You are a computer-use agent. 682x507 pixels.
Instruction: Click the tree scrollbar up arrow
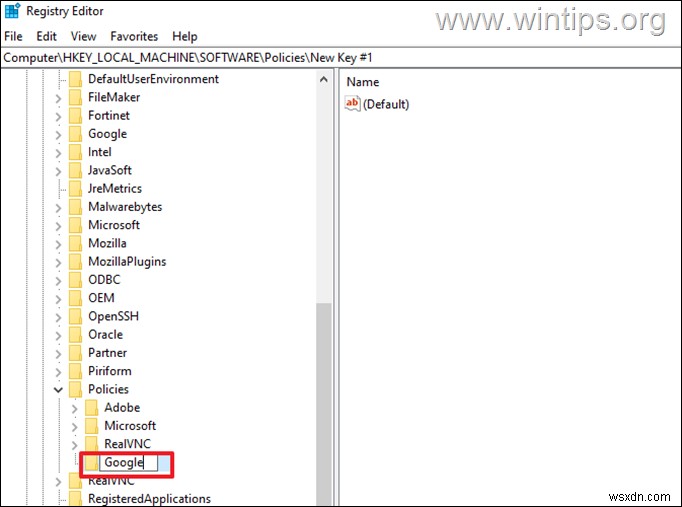[x=324, y=79]
